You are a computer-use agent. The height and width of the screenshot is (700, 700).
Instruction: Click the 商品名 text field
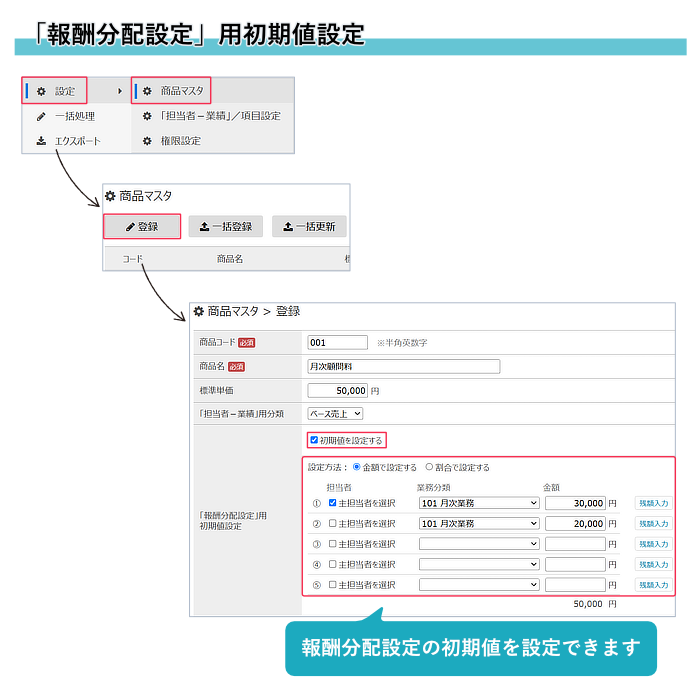pyautogui.click(x=403, y=366)
